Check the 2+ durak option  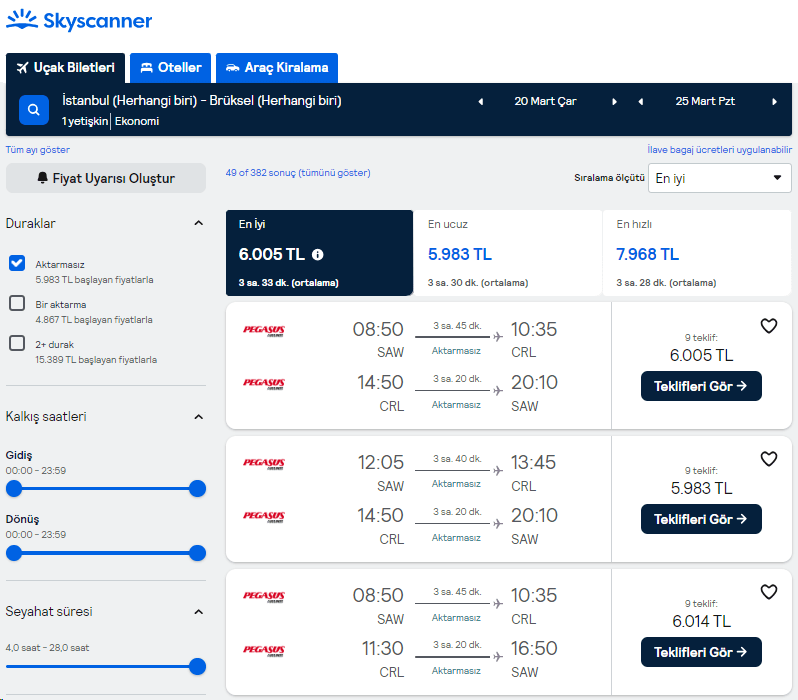click(17, 343)
